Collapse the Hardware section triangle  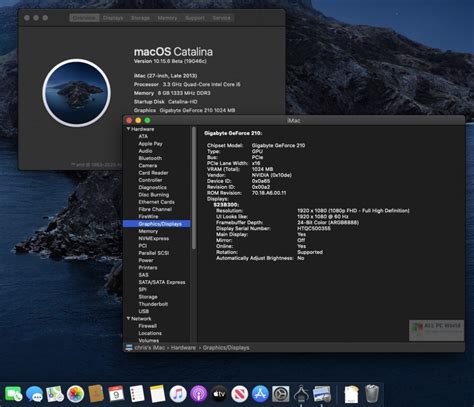coord(128,129)
